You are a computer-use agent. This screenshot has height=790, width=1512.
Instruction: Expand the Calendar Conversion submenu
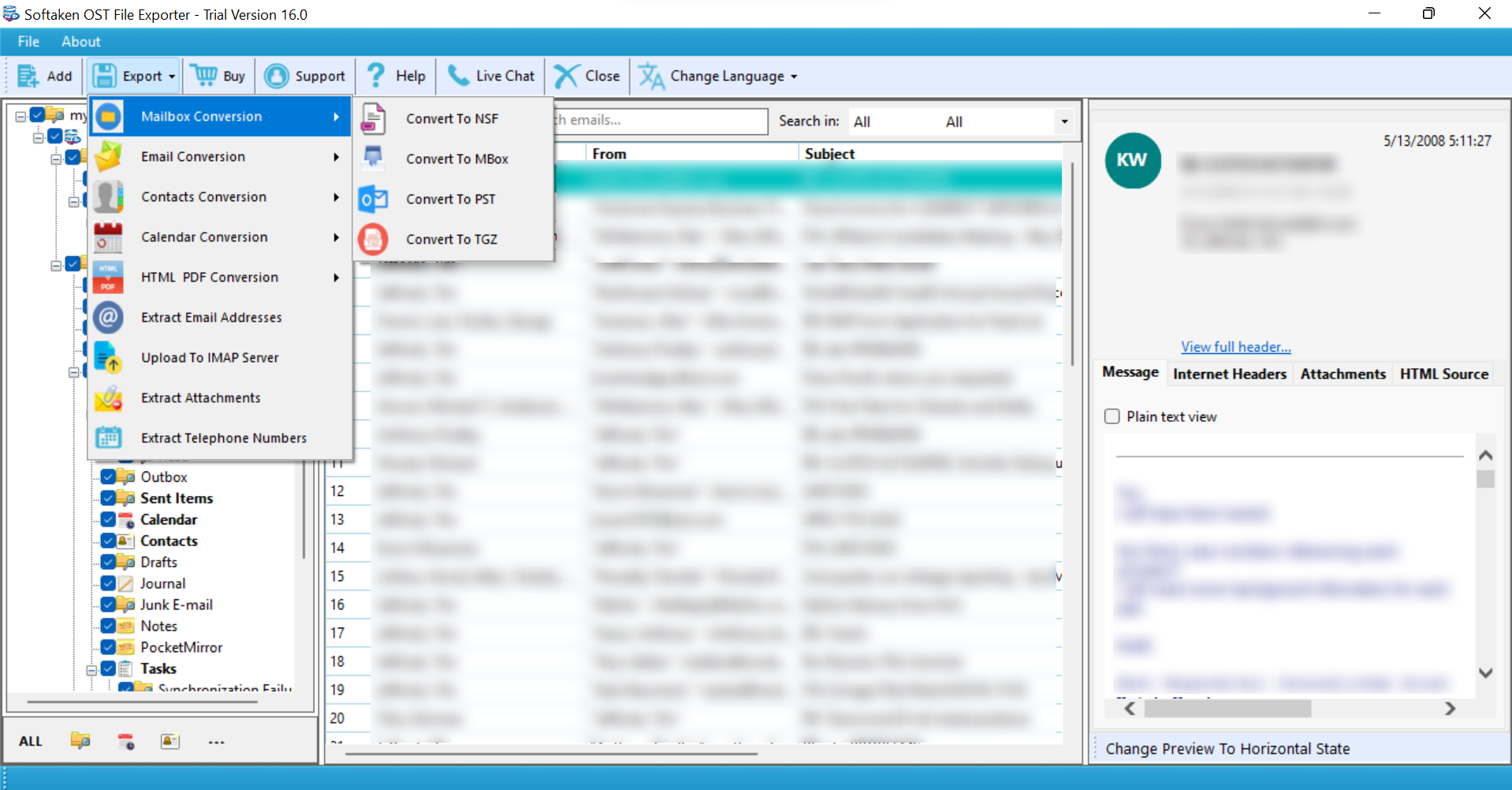click(220, 237)
